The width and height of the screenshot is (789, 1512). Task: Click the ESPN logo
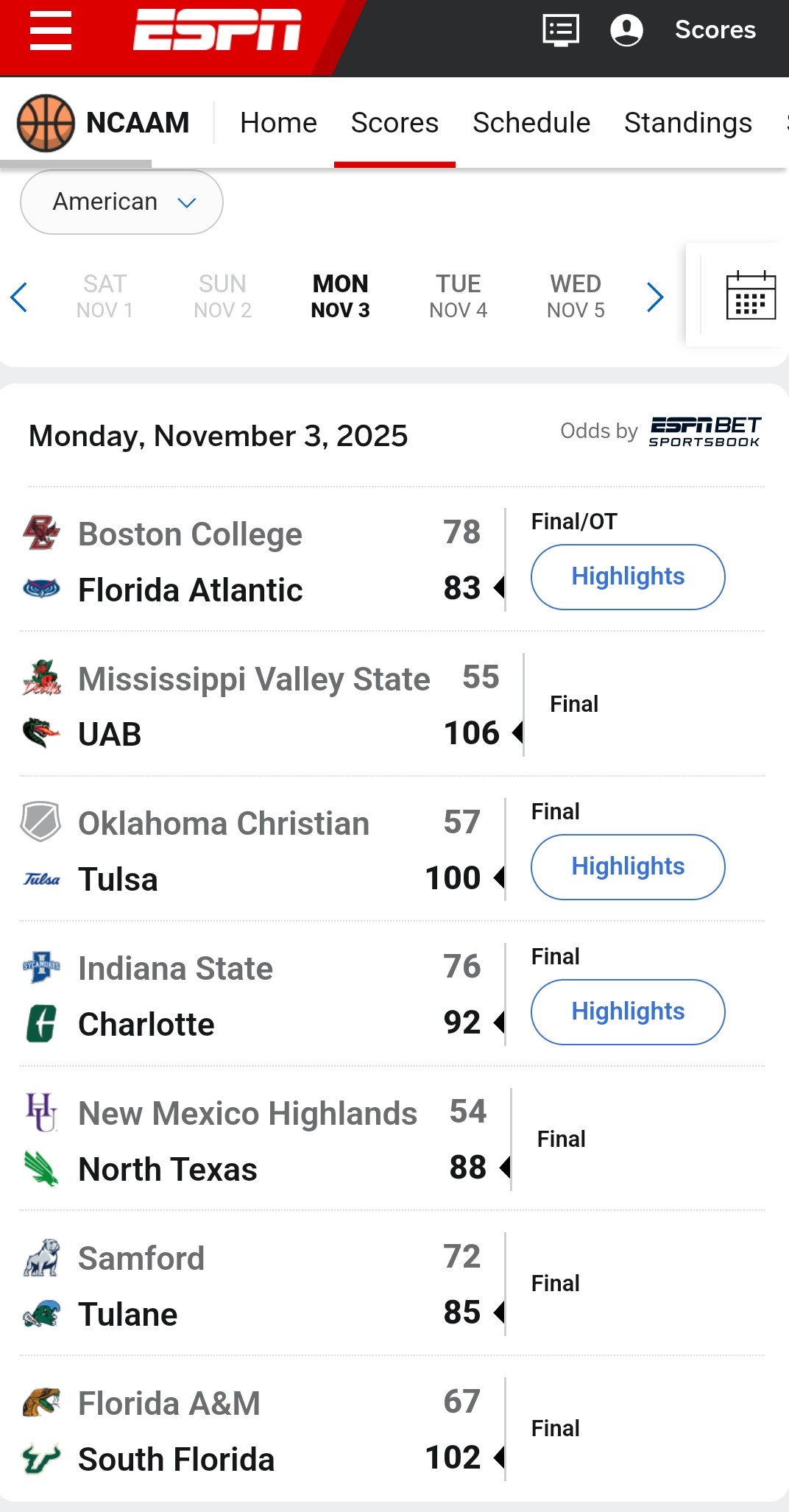(217, 31)
